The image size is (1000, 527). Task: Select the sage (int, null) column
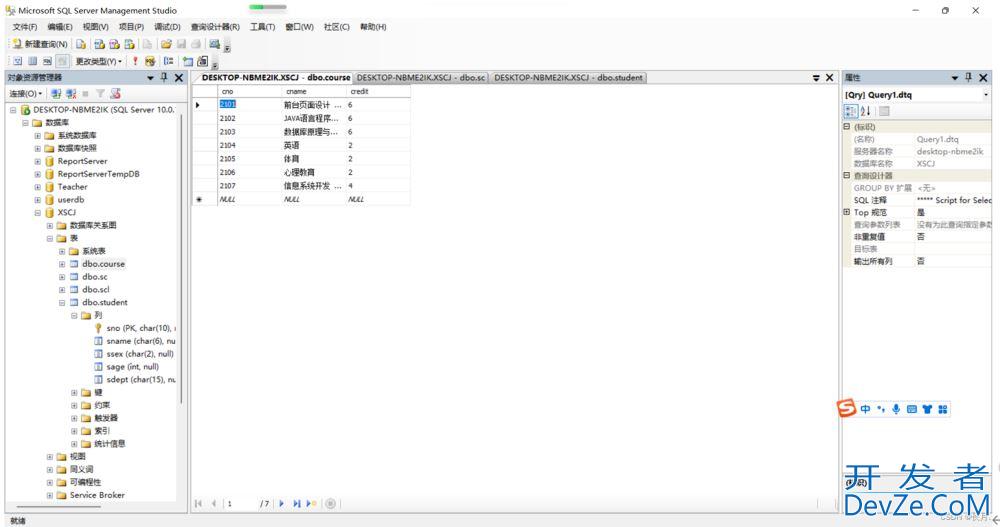tap(132, 367)
